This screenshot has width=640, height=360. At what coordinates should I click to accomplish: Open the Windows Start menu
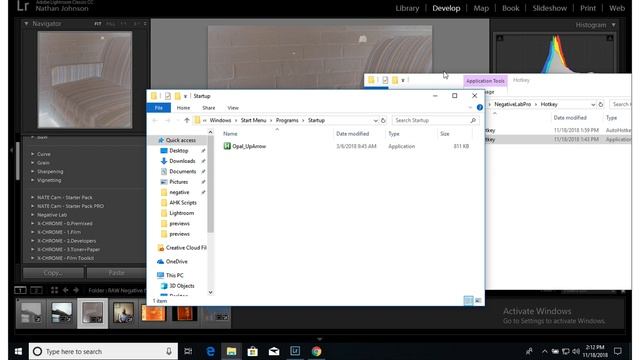click(18, 351)
